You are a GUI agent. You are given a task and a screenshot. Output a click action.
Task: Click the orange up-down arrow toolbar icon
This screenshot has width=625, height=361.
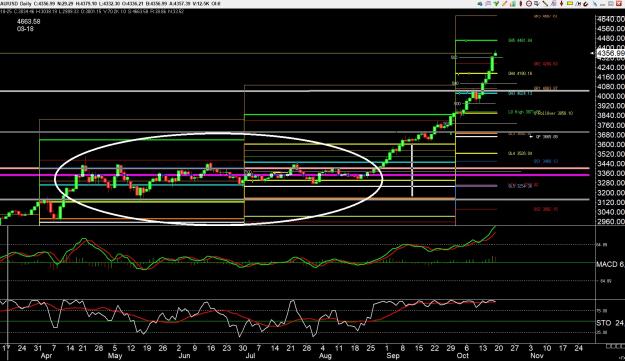coord(562,4)
